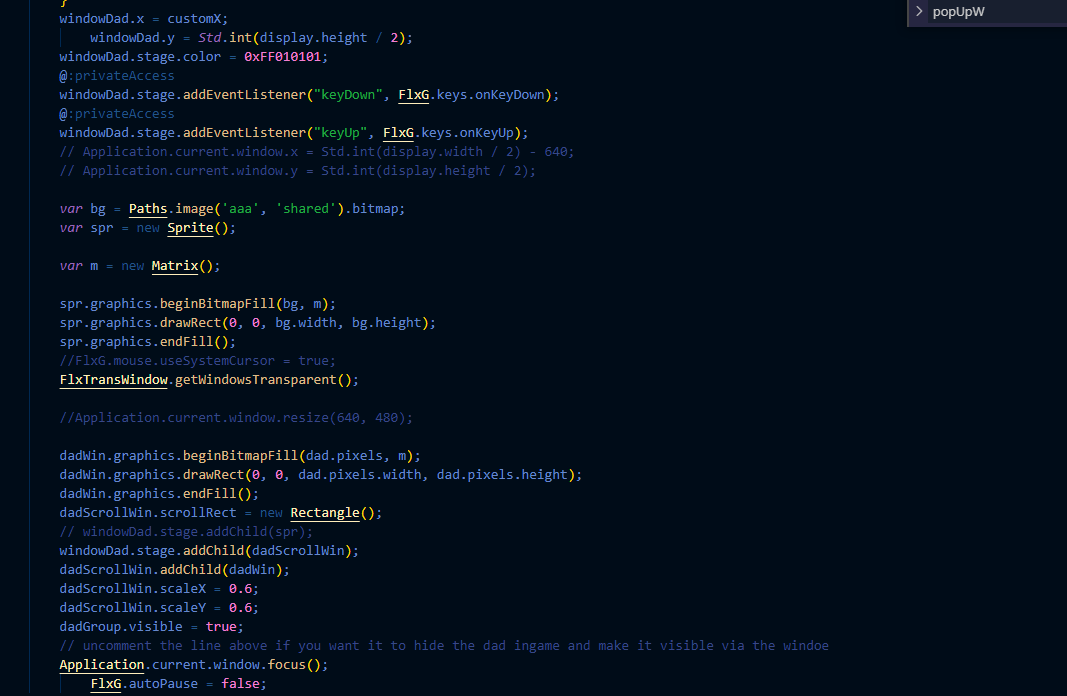Open the Rectangle class link
The height and width of the screenshot is (696, 1067).
click(x=325, y=512)
